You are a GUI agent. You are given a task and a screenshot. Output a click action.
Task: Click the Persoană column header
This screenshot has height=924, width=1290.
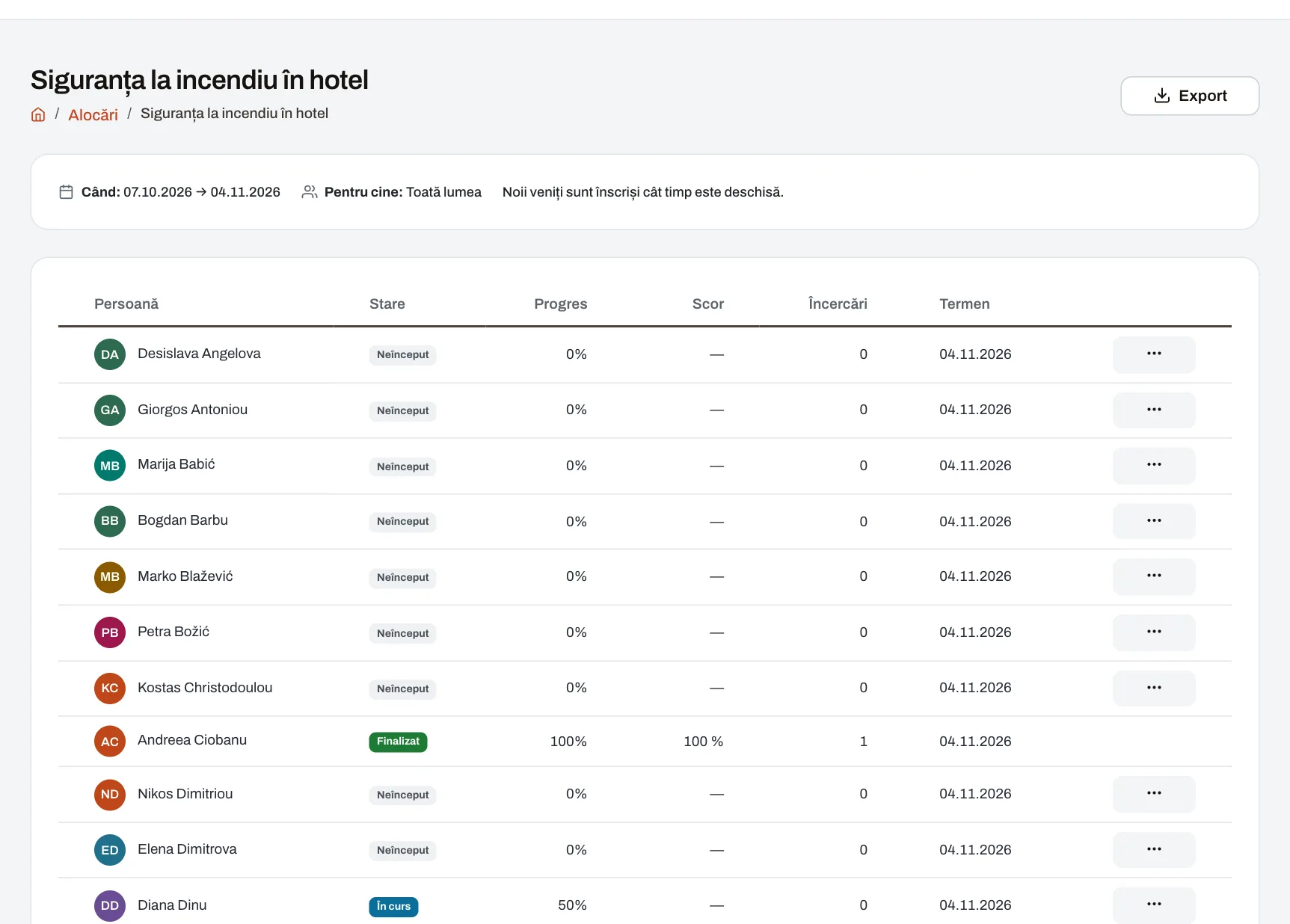(x=126, y=304)
